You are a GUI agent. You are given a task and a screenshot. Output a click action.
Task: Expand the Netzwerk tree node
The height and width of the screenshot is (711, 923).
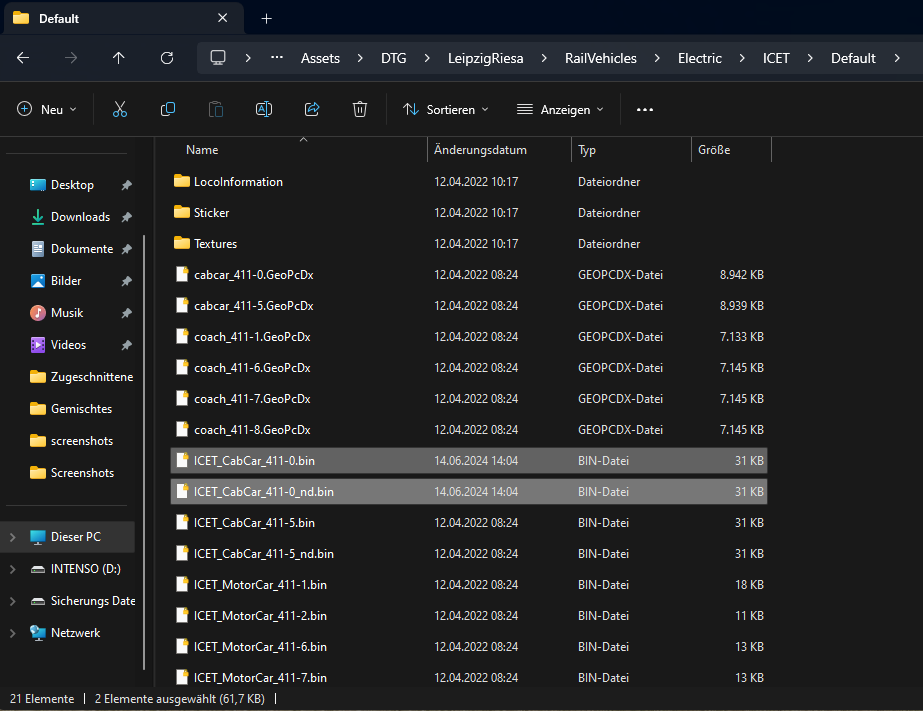(12, 633)
